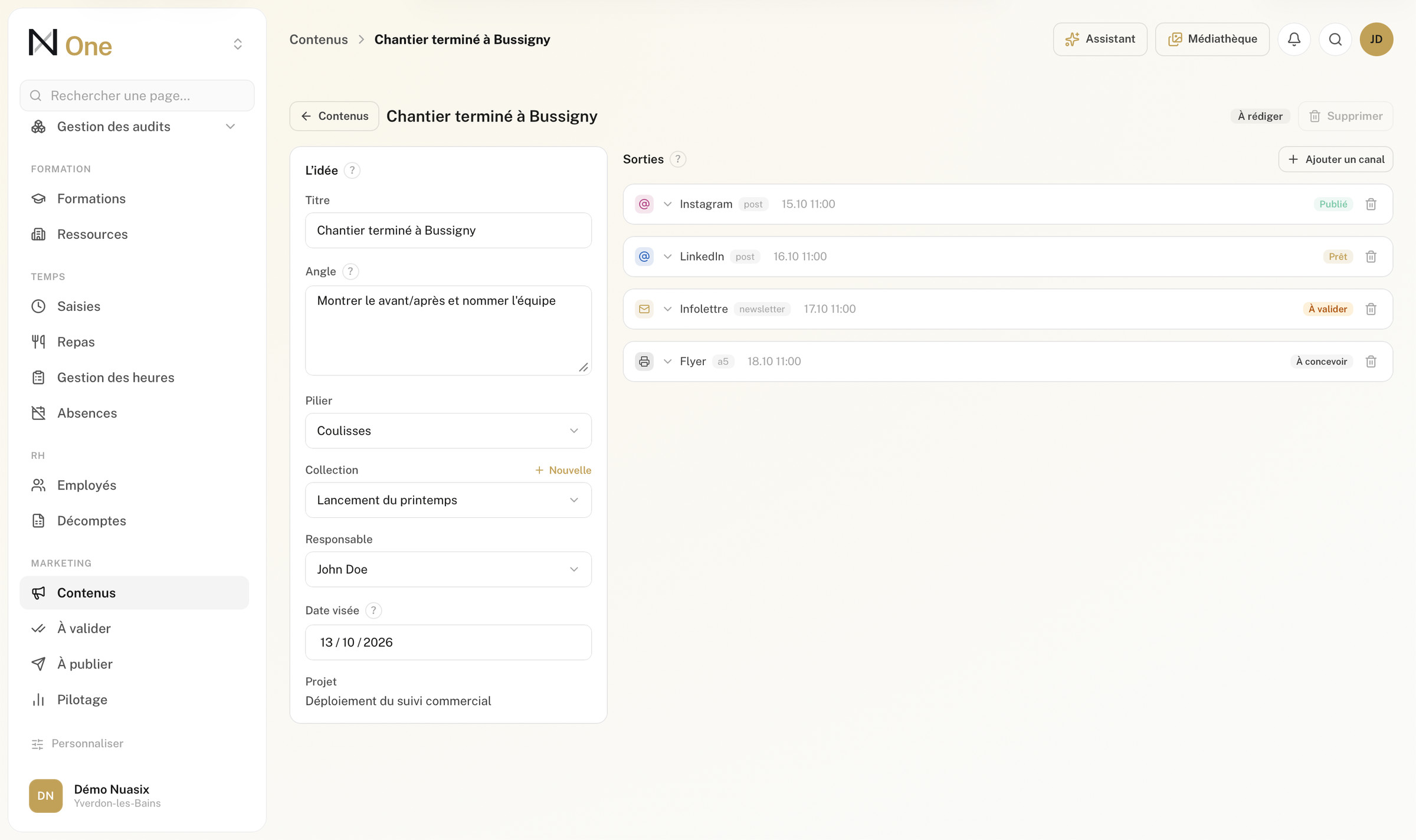
Task: Click the Nouvelle collection link
Action: pos(563,470)
